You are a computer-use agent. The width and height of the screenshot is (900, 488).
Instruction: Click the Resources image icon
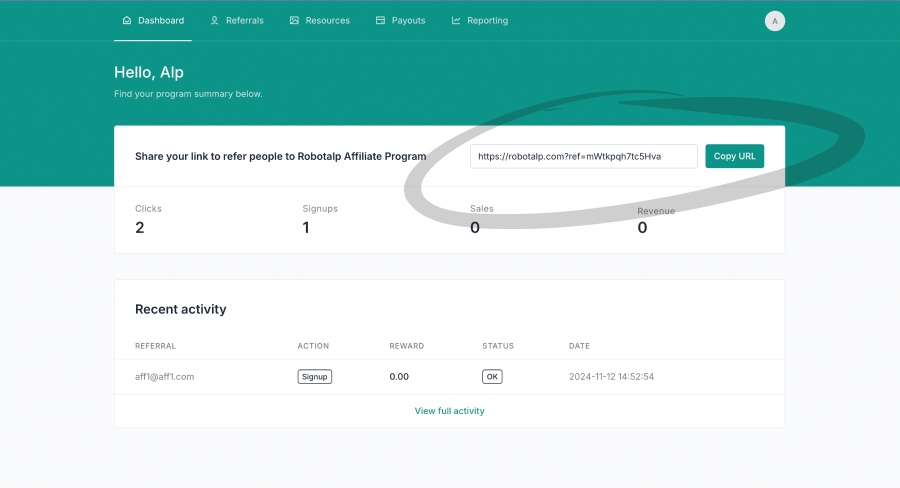click(294, 20)
